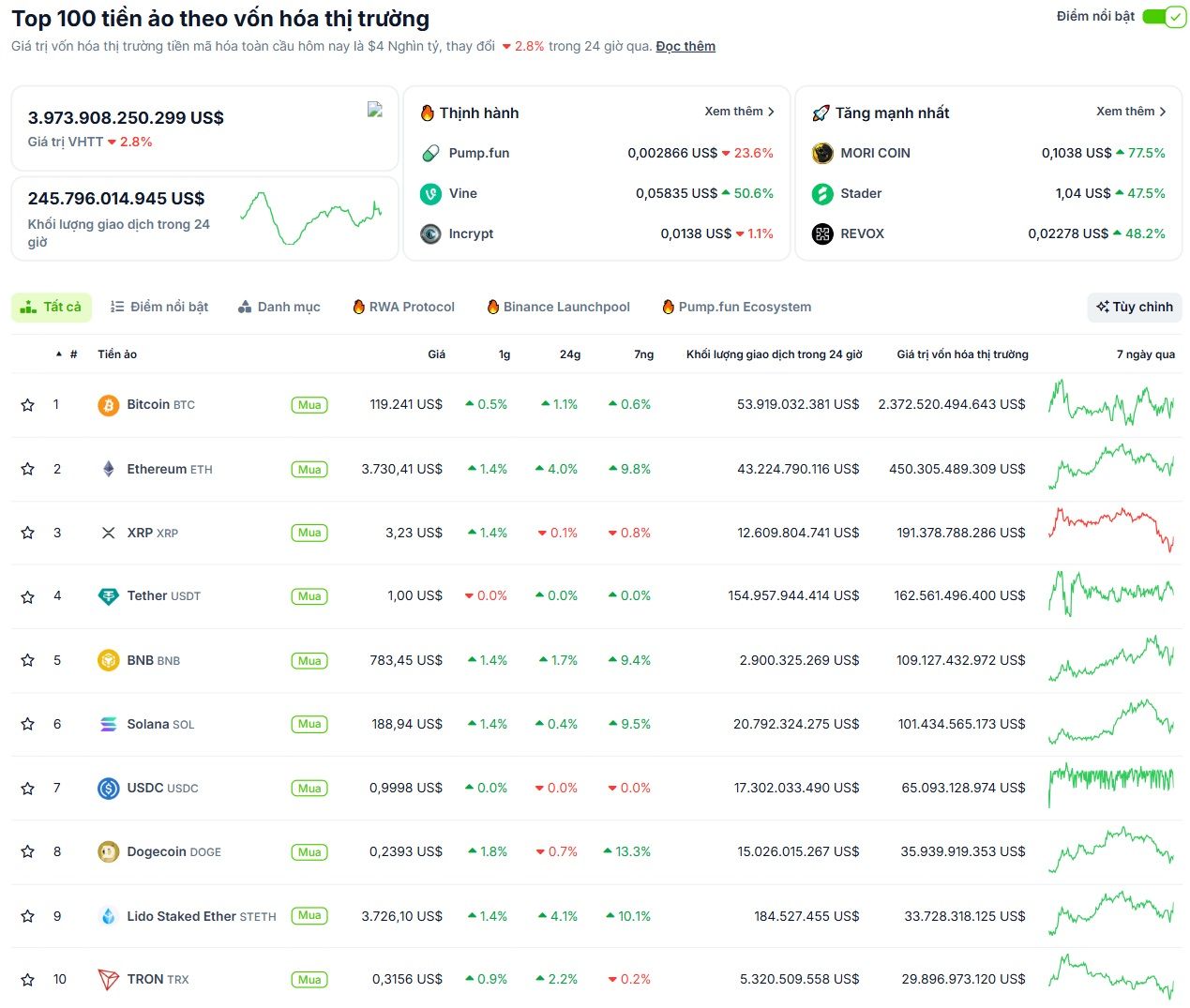Click the BNB yellow logo icon
The height and width of the screenshot is (1008, 1190).
[x=109, y=660]
